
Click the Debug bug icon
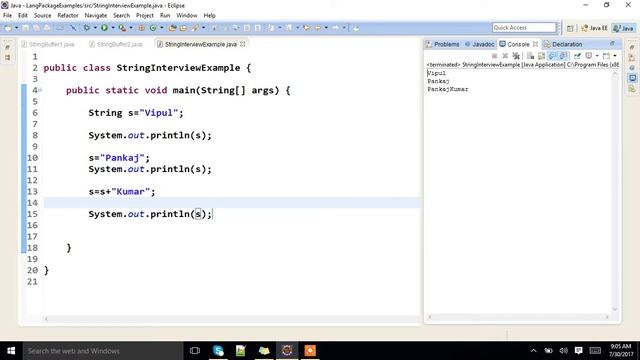pos(87,28)
